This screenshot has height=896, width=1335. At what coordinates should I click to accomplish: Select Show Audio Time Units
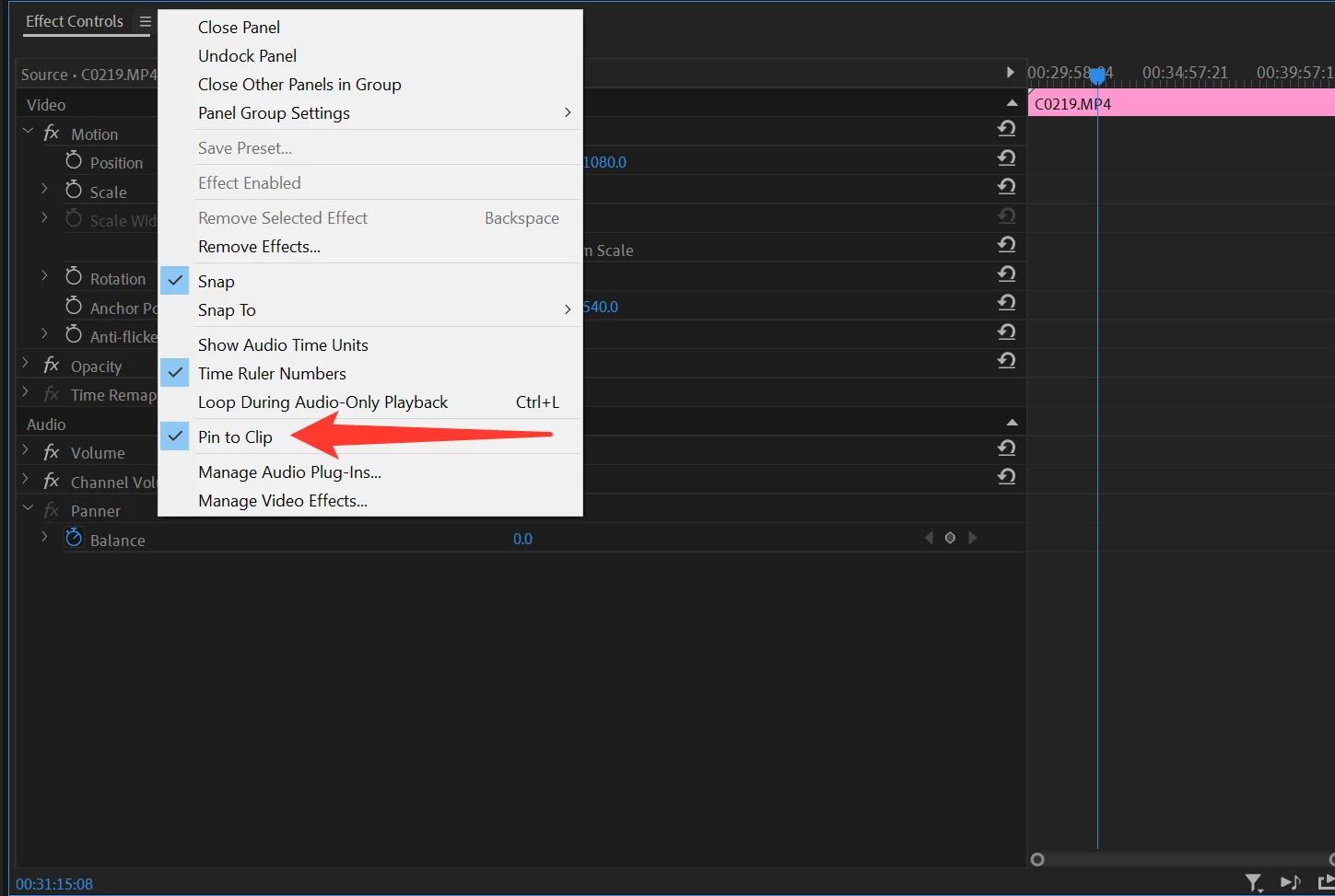[x=370, y=345]
